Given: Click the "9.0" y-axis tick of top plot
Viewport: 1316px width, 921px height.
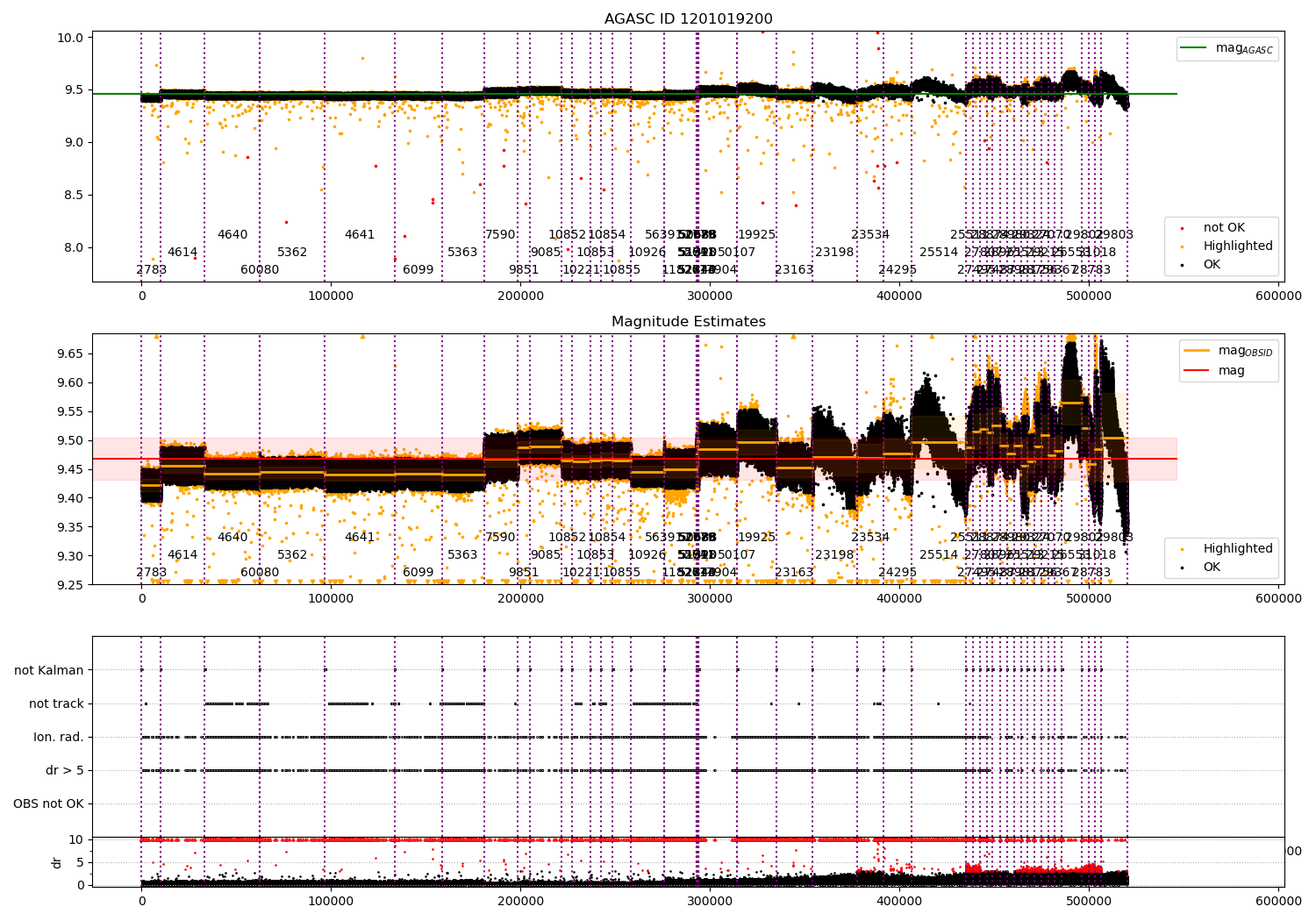Looking at the screenshot, I should point(75,142).
